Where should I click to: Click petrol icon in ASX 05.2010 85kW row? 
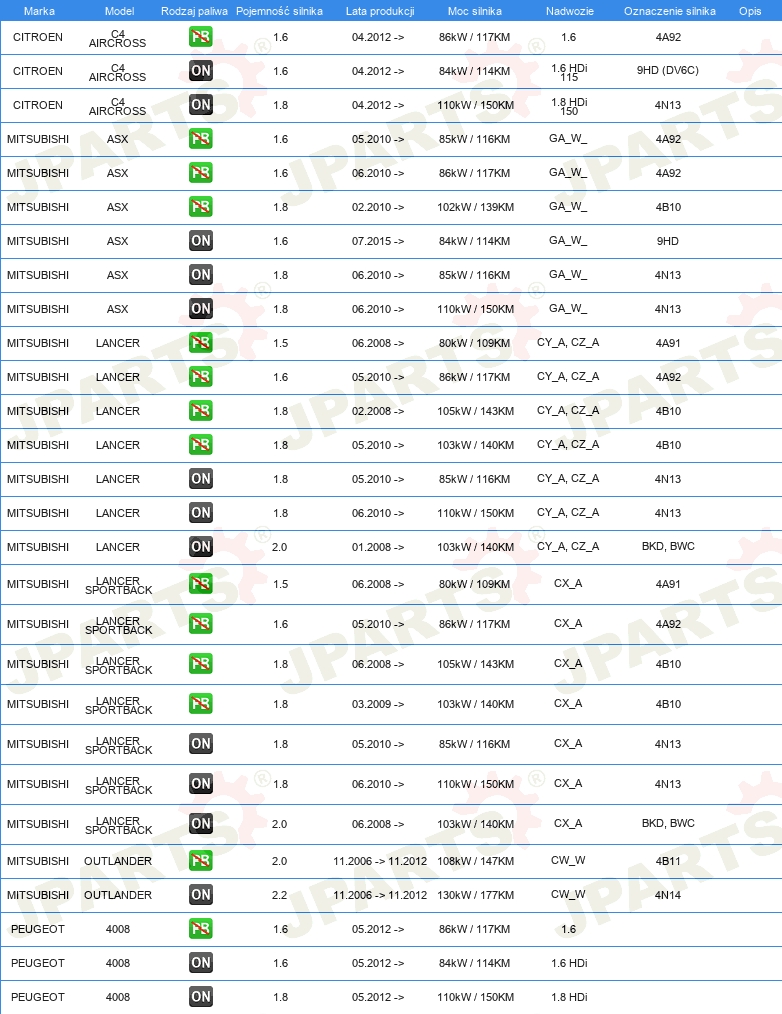click(201, 139)
